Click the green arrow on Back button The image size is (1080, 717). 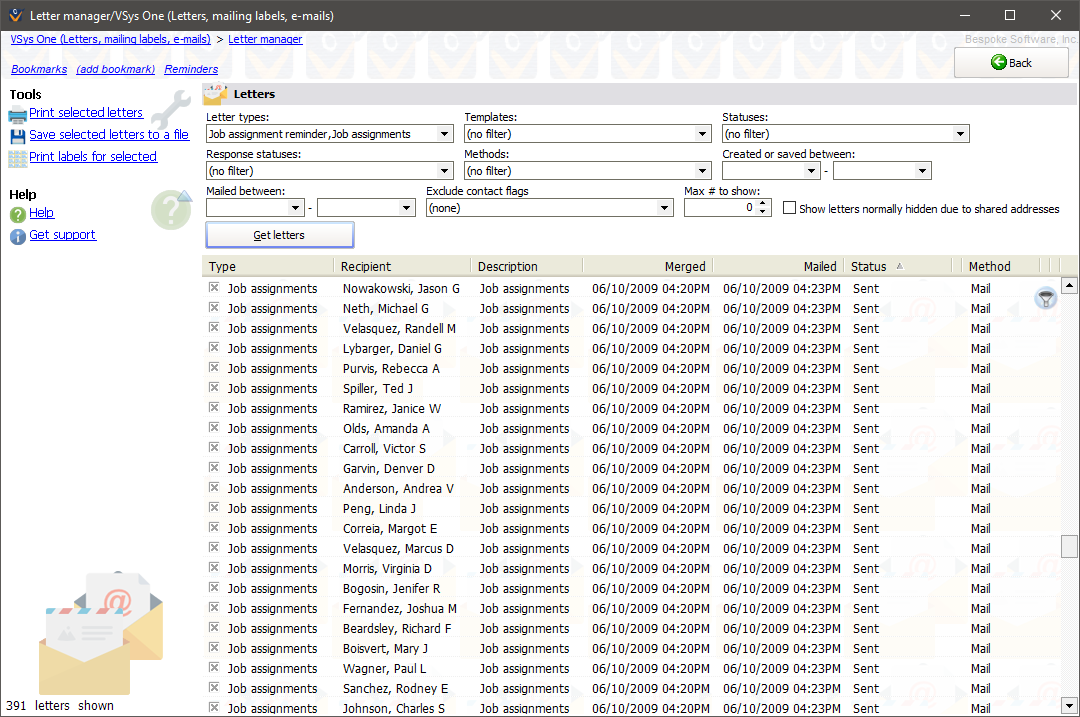[x=998, y=62]
